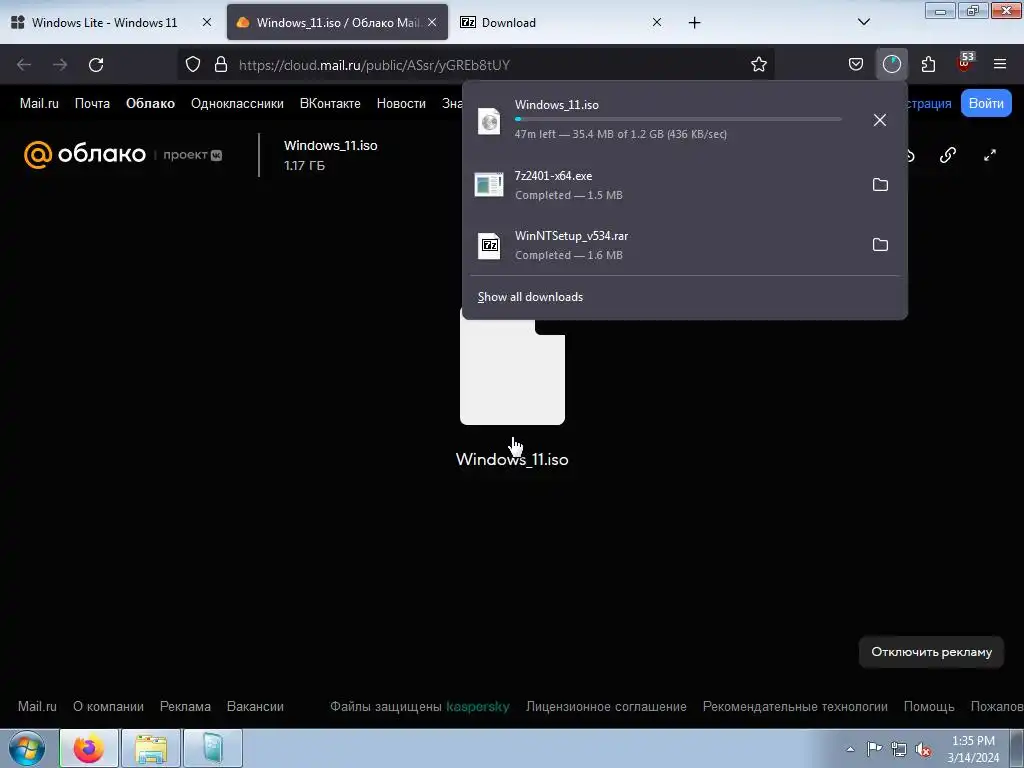
Task: Open Новости from the portal menu
Action: click(401, 104)
